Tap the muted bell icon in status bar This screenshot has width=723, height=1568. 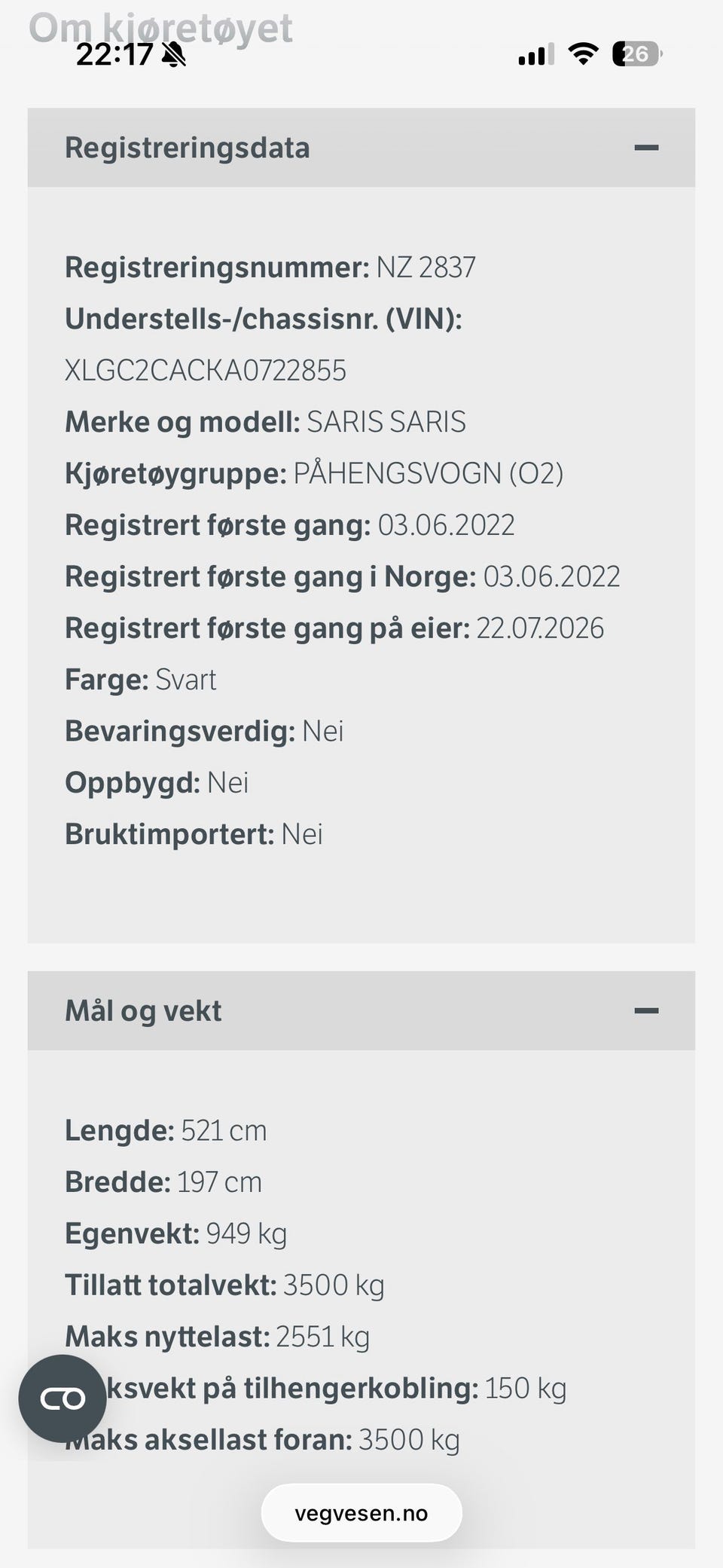point(174,54)
